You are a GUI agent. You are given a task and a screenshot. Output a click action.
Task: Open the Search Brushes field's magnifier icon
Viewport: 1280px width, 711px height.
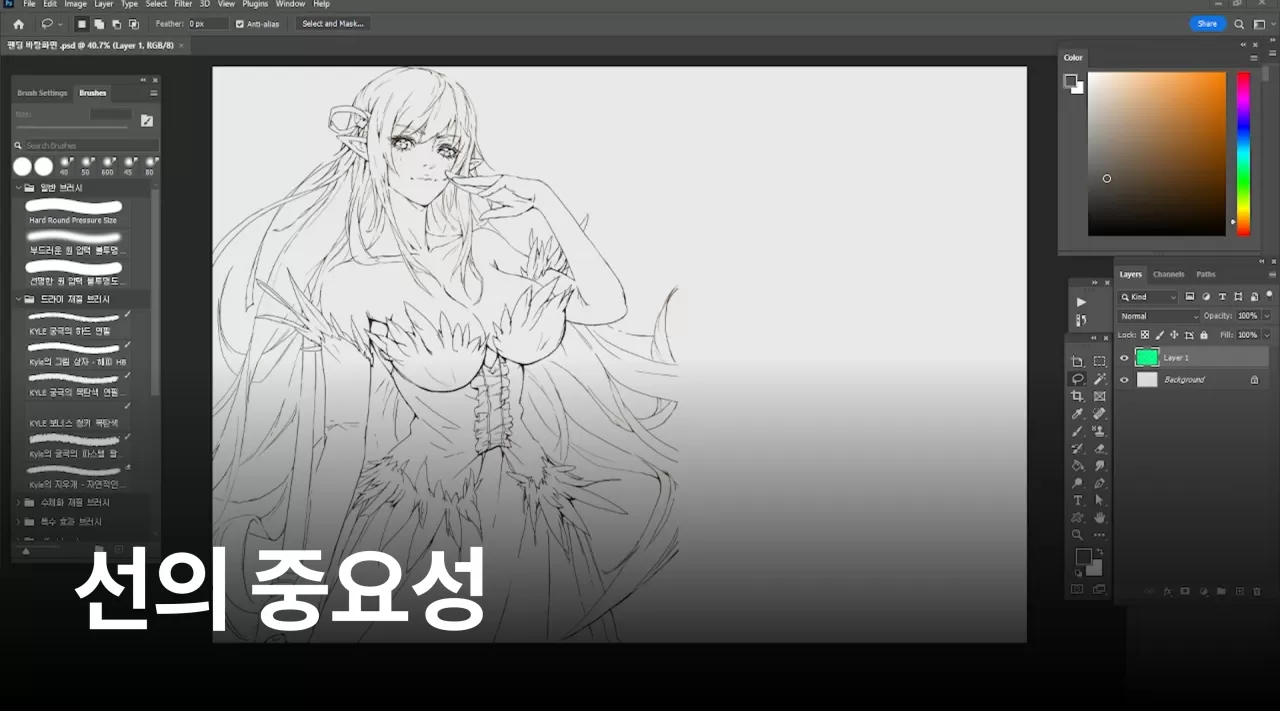click(x=20, y=144)
